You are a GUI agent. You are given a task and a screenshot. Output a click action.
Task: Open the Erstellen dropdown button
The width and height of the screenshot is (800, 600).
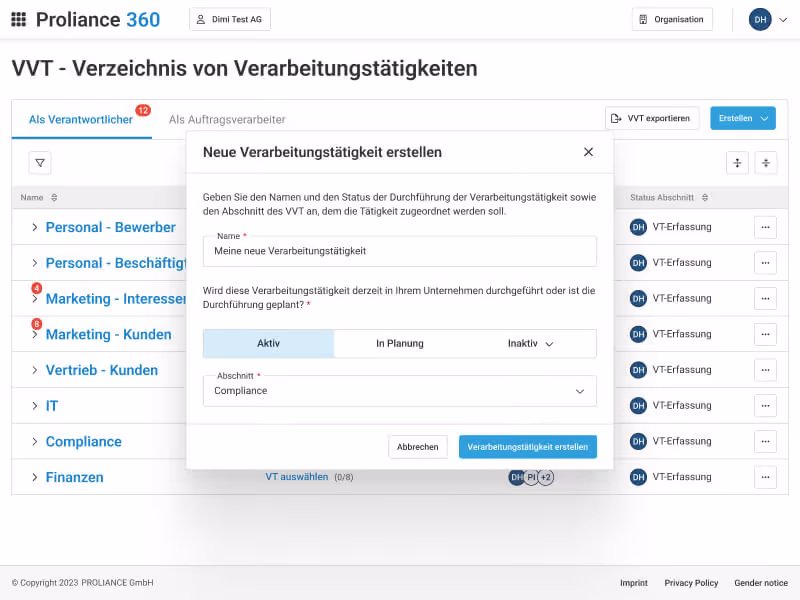(x=743, y=118)
